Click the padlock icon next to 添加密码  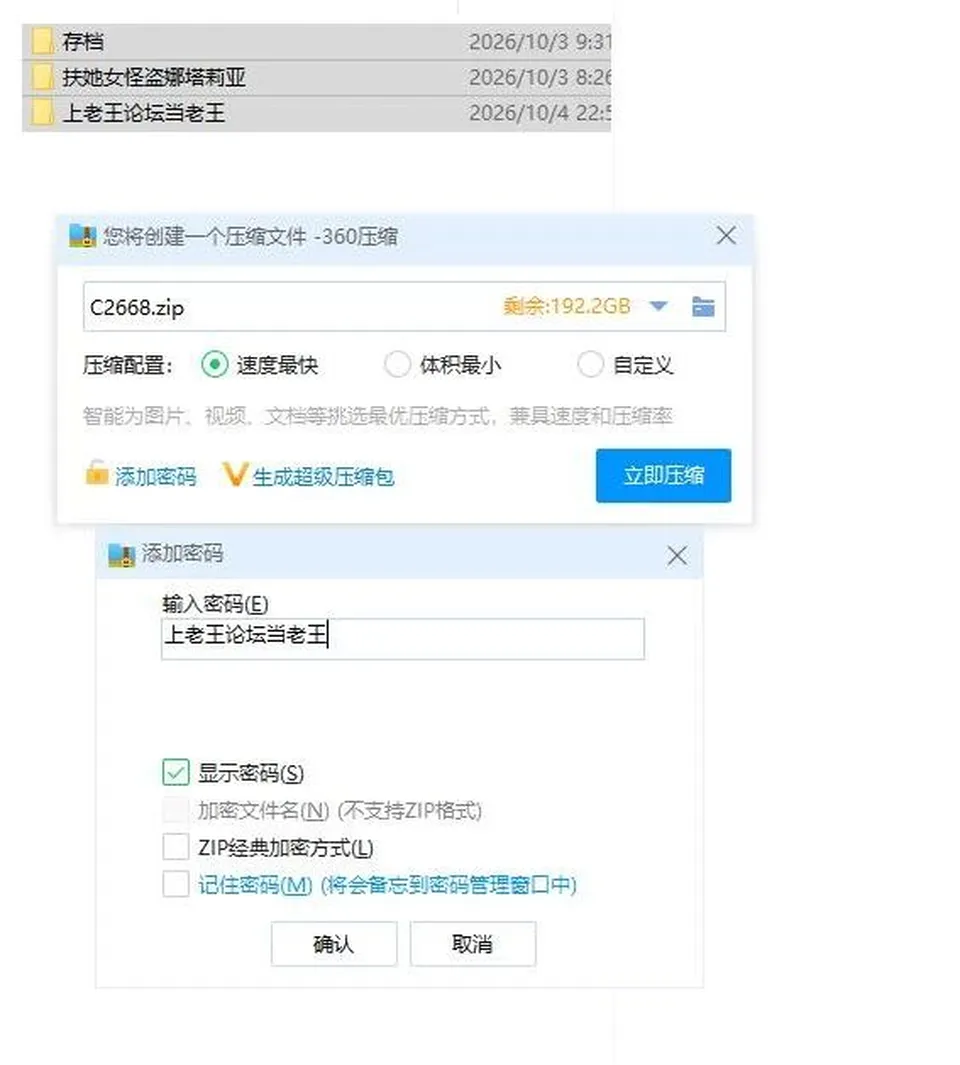[x=96, y=473]
